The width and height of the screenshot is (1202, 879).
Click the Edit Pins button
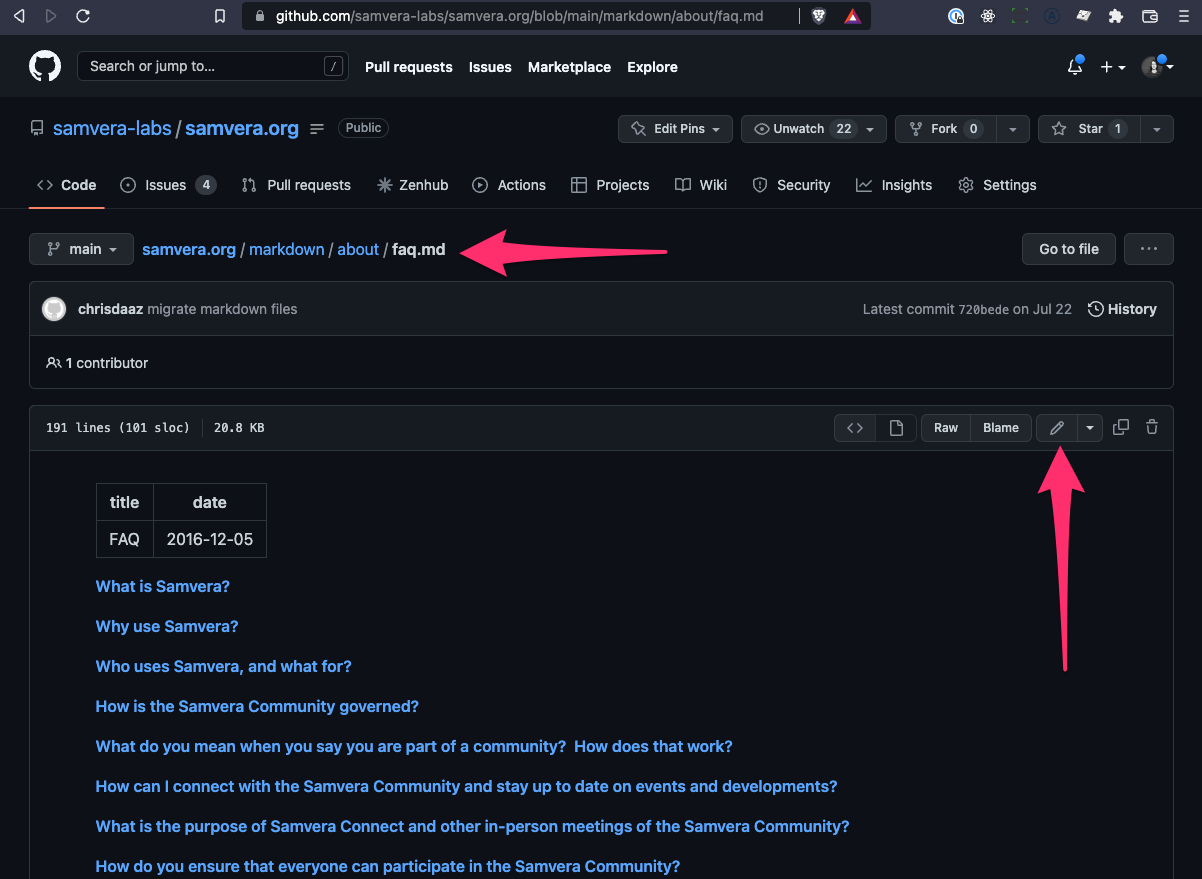[x=675, y=129]
